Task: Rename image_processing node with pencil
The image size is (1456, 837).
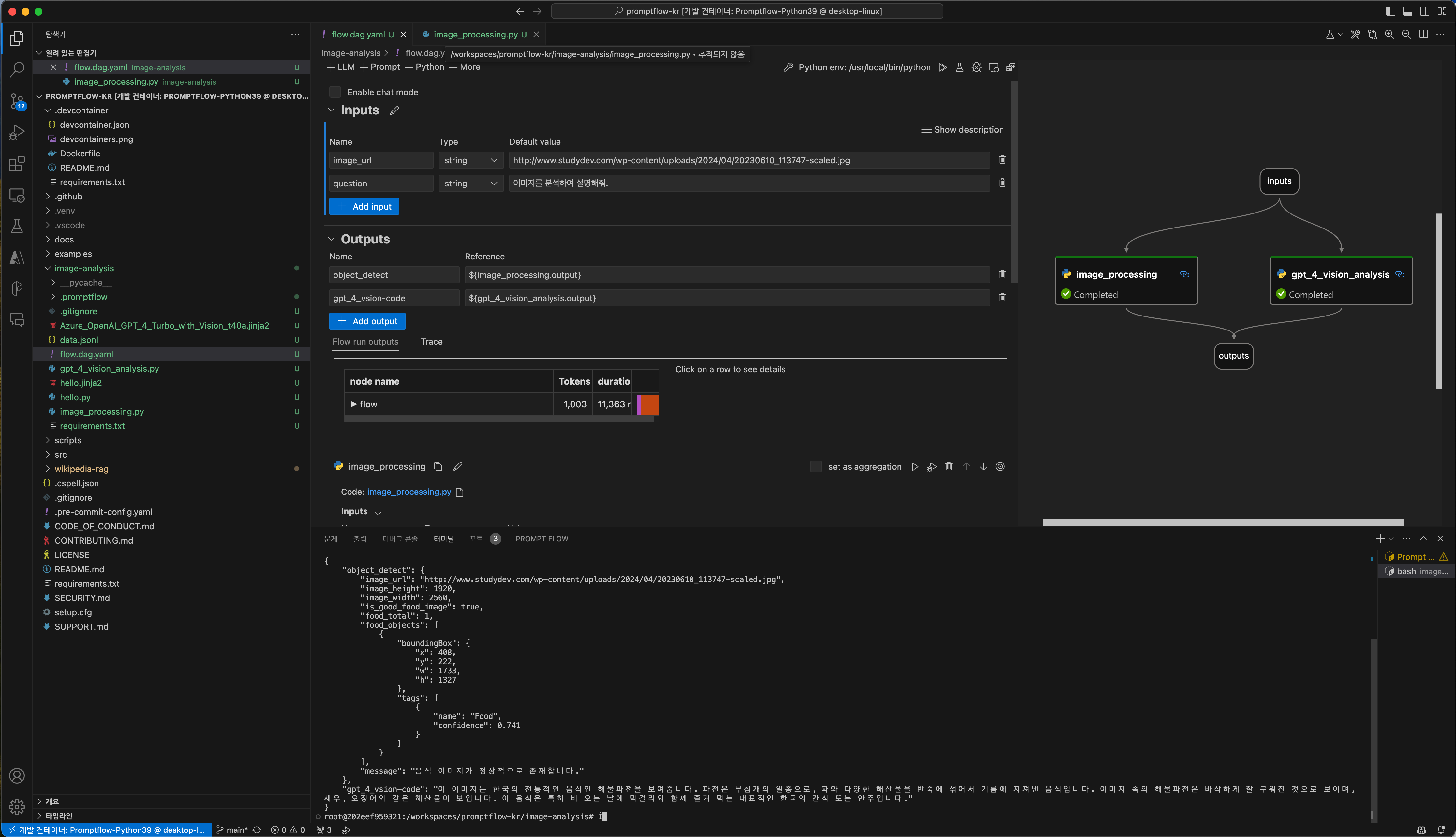Action: coord(458,466)
